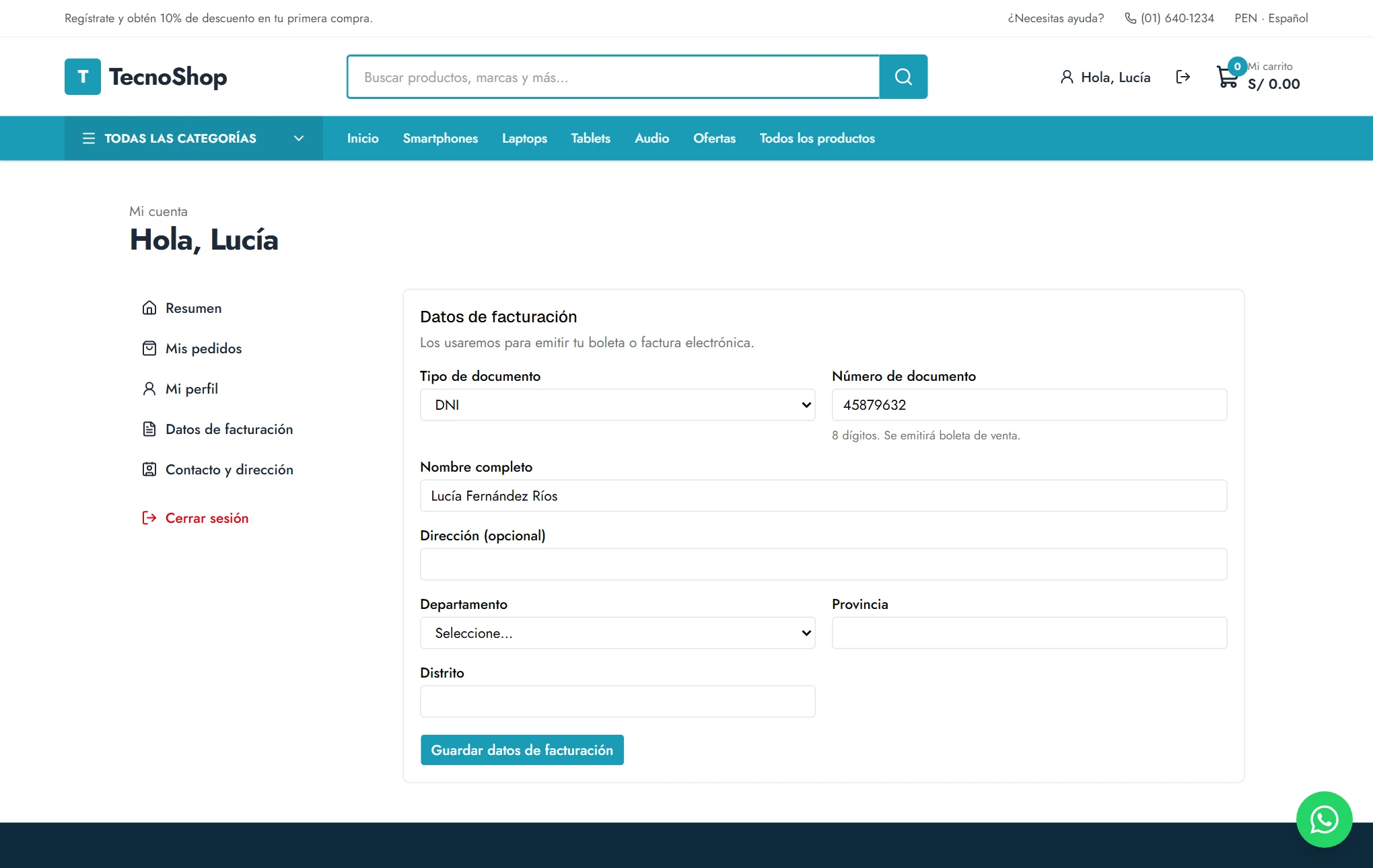Click the Distrito field

[617, 701]
